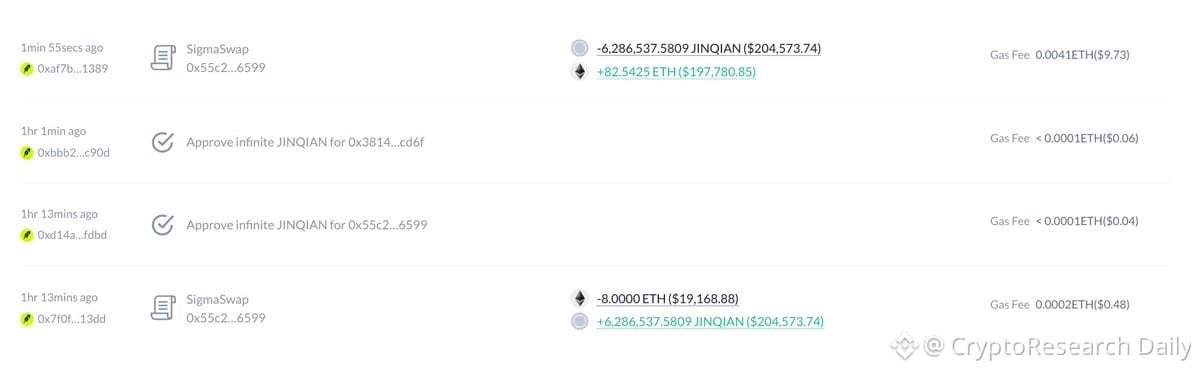1199x371 pixels.
Task: Click the JINQIAN token icon in first transaction
Action: click(580, 48)
